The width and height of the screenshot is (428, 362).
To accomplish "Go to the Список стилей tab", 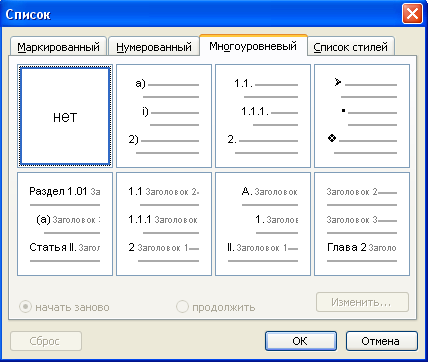I will [x=351, y=47].
